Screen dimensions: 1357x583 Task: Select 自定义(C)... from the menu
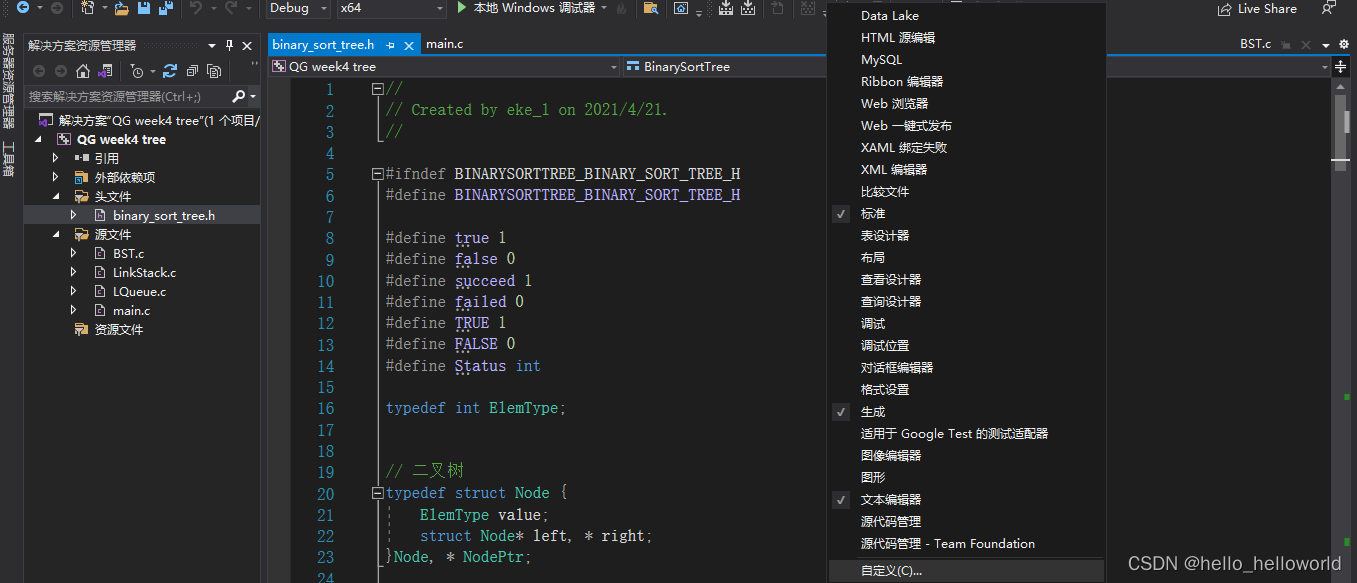click(889, 570)
